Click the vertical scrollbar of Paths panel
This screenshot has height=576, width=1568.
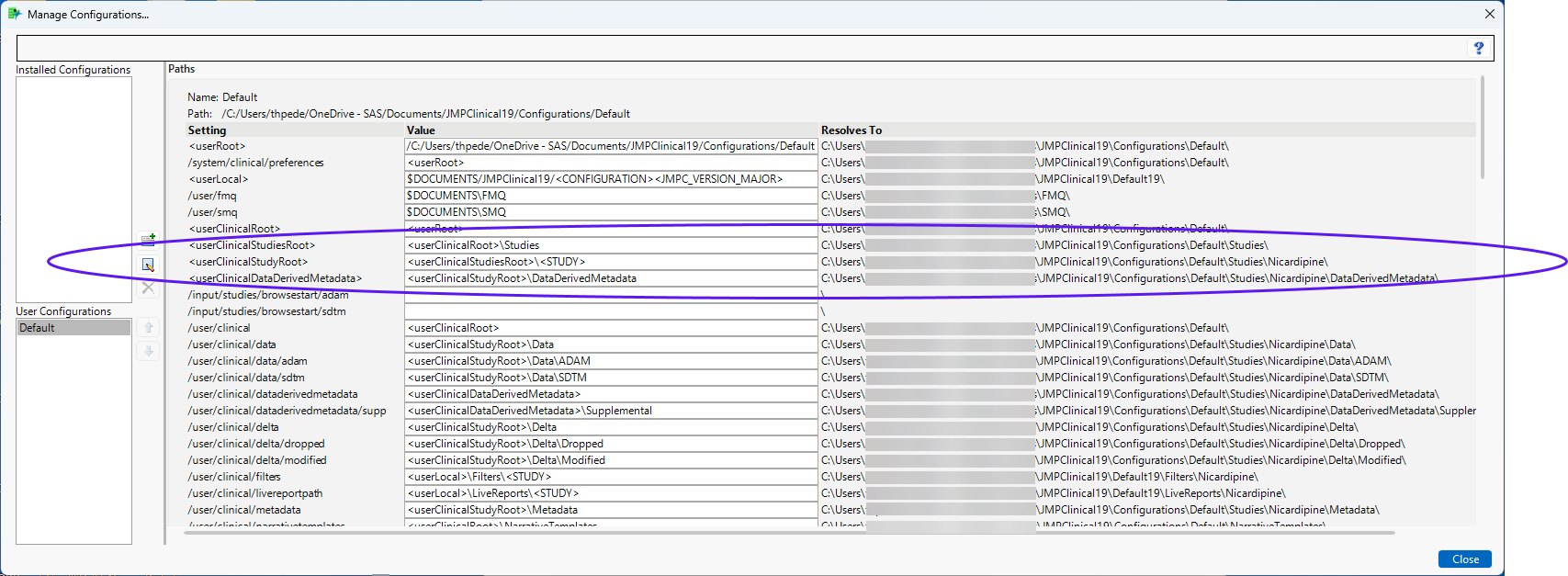[1482, 129]
